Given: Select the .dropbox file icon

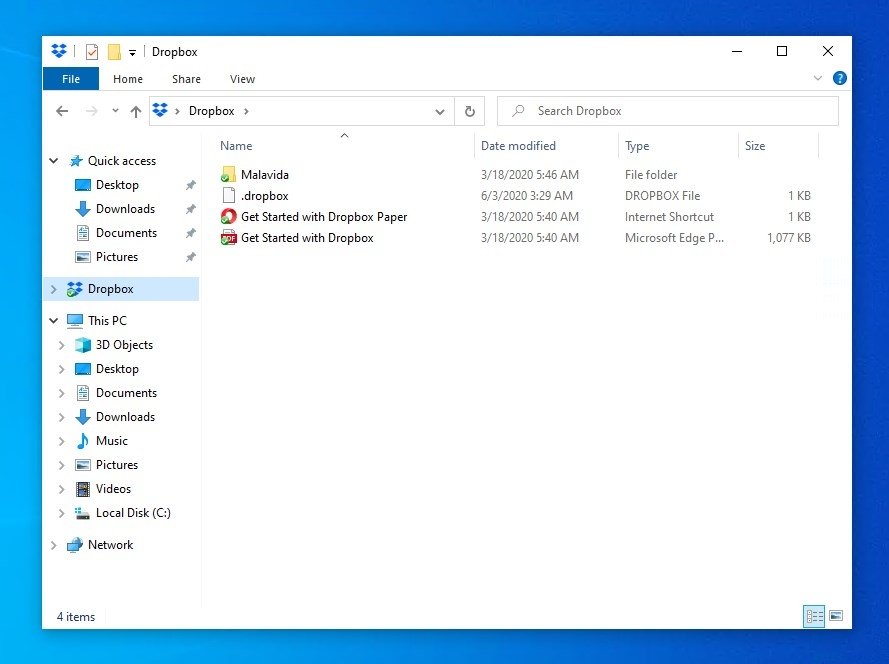Looking at the screenshot, I should [x=228, y=196].
